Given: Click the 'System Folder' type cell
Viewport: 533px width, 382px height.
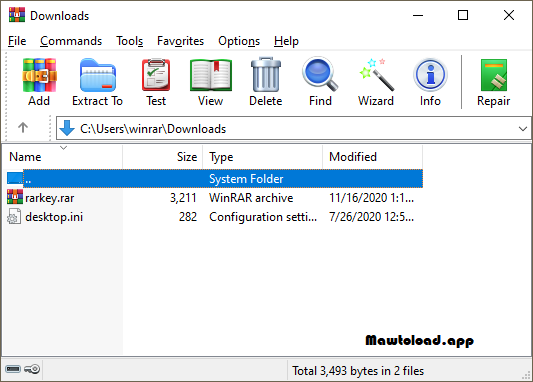Looking at the screenshot, I should tap(246, 179).
